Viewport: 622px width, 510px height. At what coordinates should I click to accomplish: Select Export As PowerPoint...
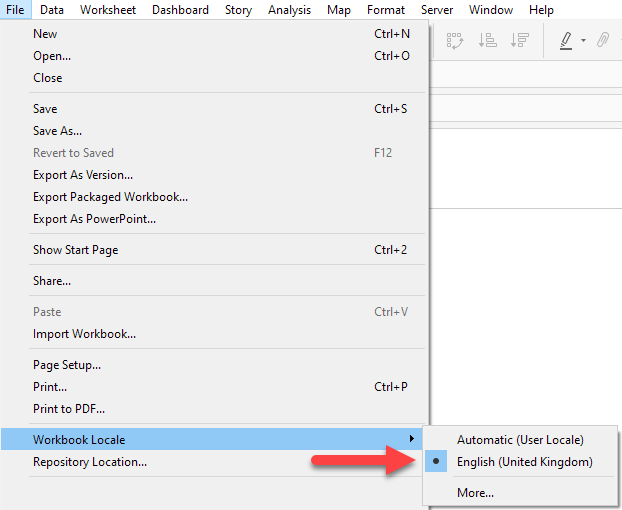pos(94,219)
